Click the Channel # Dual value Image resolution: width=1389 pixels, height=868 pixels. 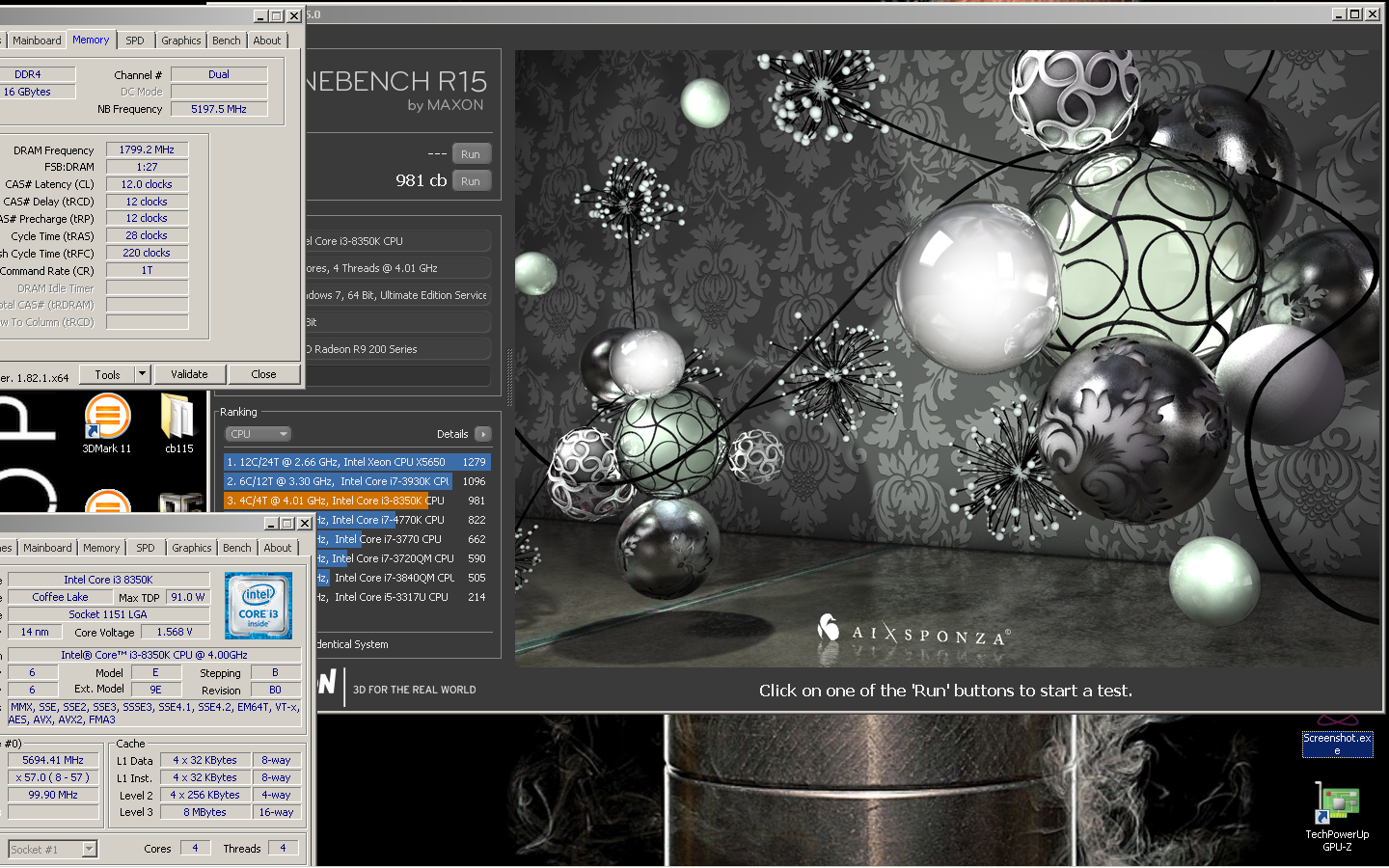click(219, 74)
